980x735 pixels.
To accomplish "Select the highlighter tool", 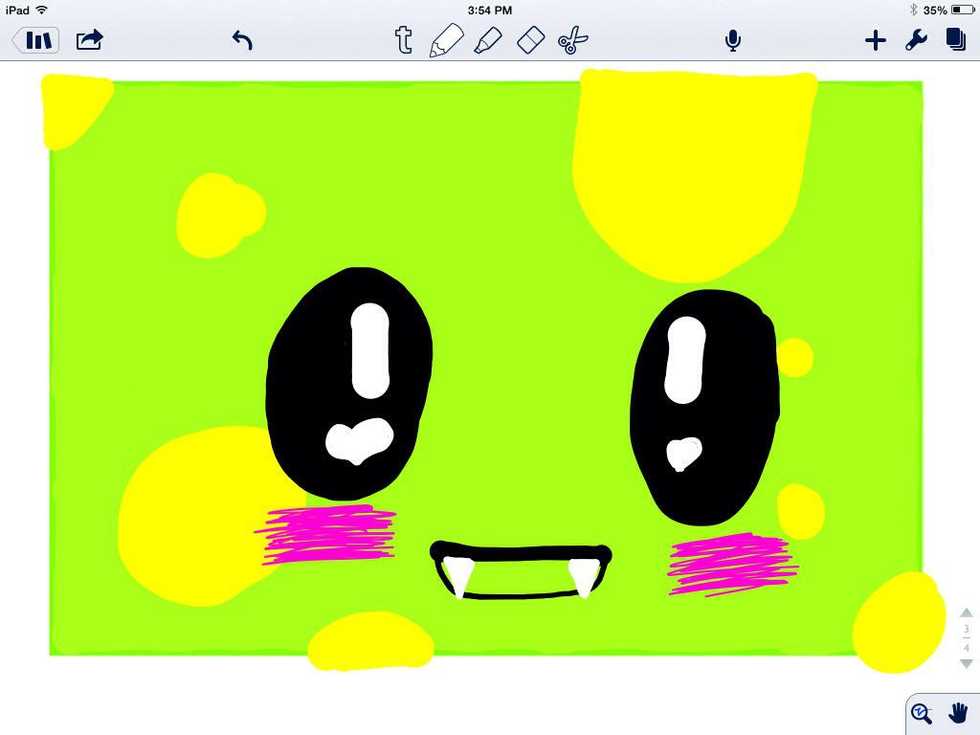I will point(487,40).
